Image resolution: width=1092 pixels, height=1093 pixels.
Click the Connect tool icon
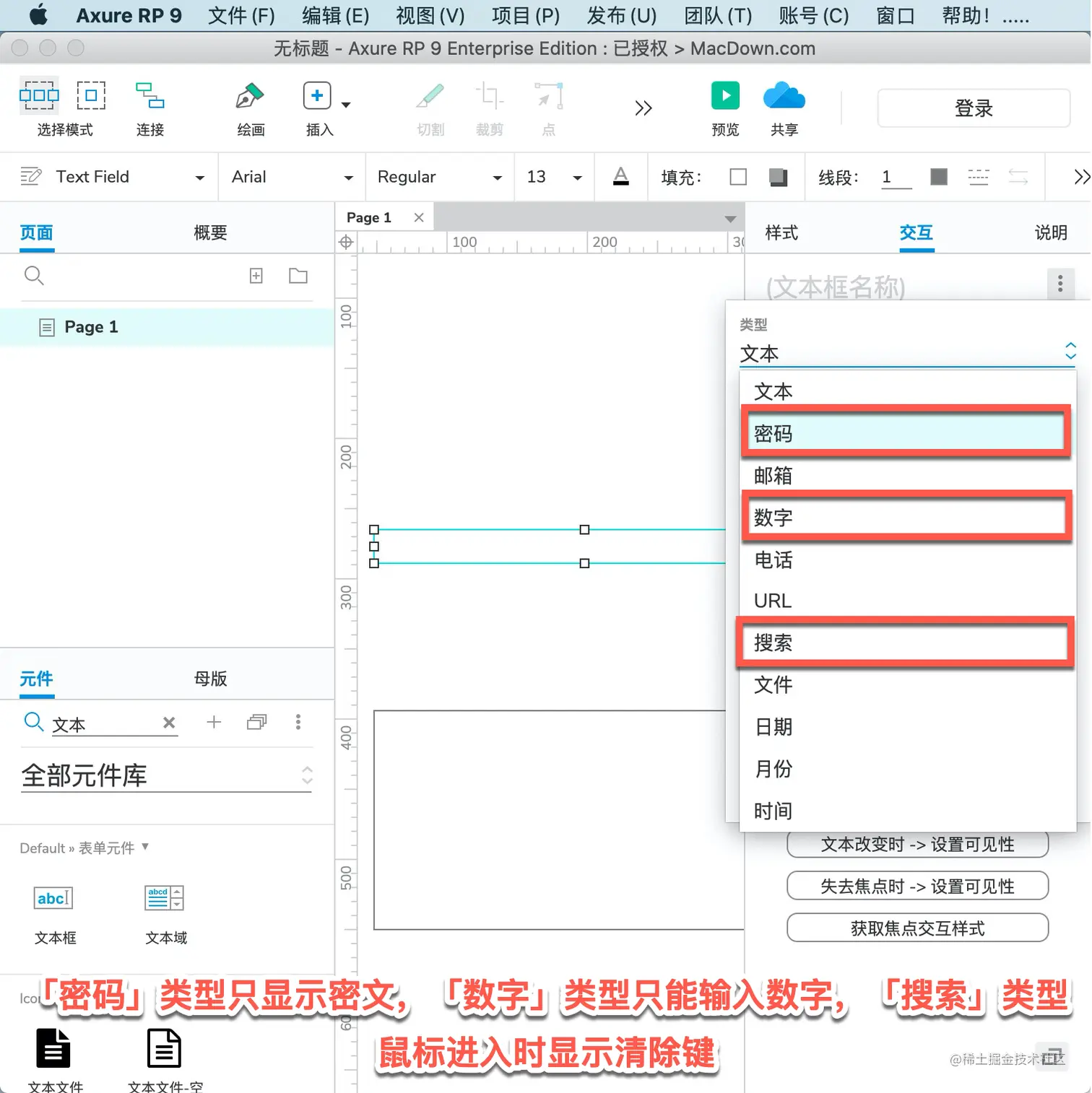[149, 95]
